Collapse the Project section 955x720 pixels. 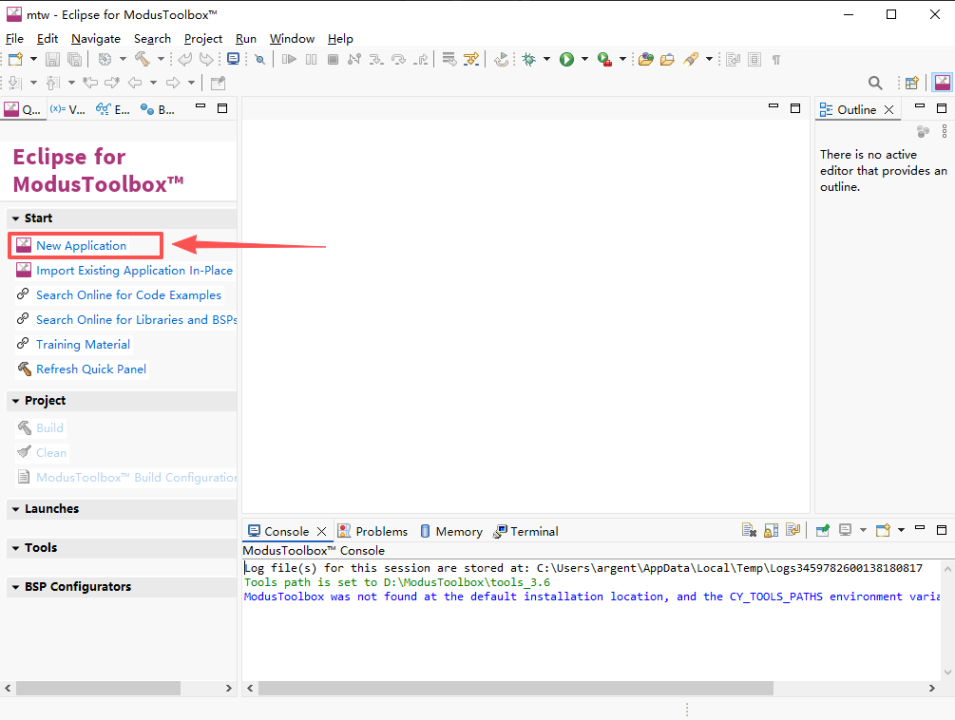[x=16, y=401]
